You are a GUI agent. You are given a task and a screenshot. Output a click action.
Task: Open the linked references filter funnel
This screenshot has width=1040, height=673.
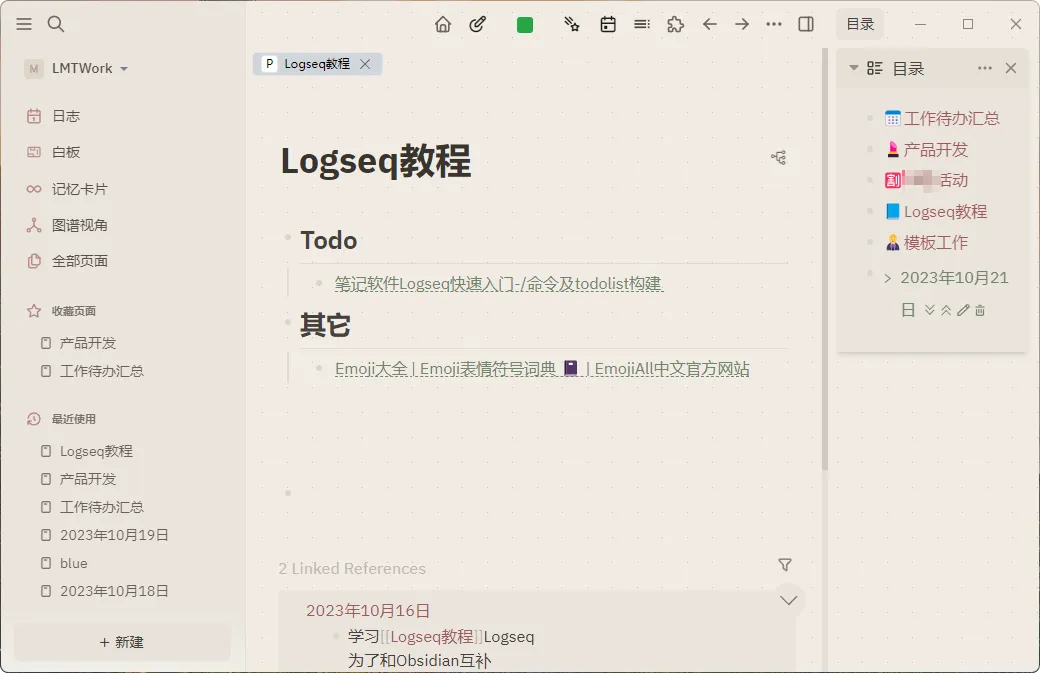coord(785,564)
